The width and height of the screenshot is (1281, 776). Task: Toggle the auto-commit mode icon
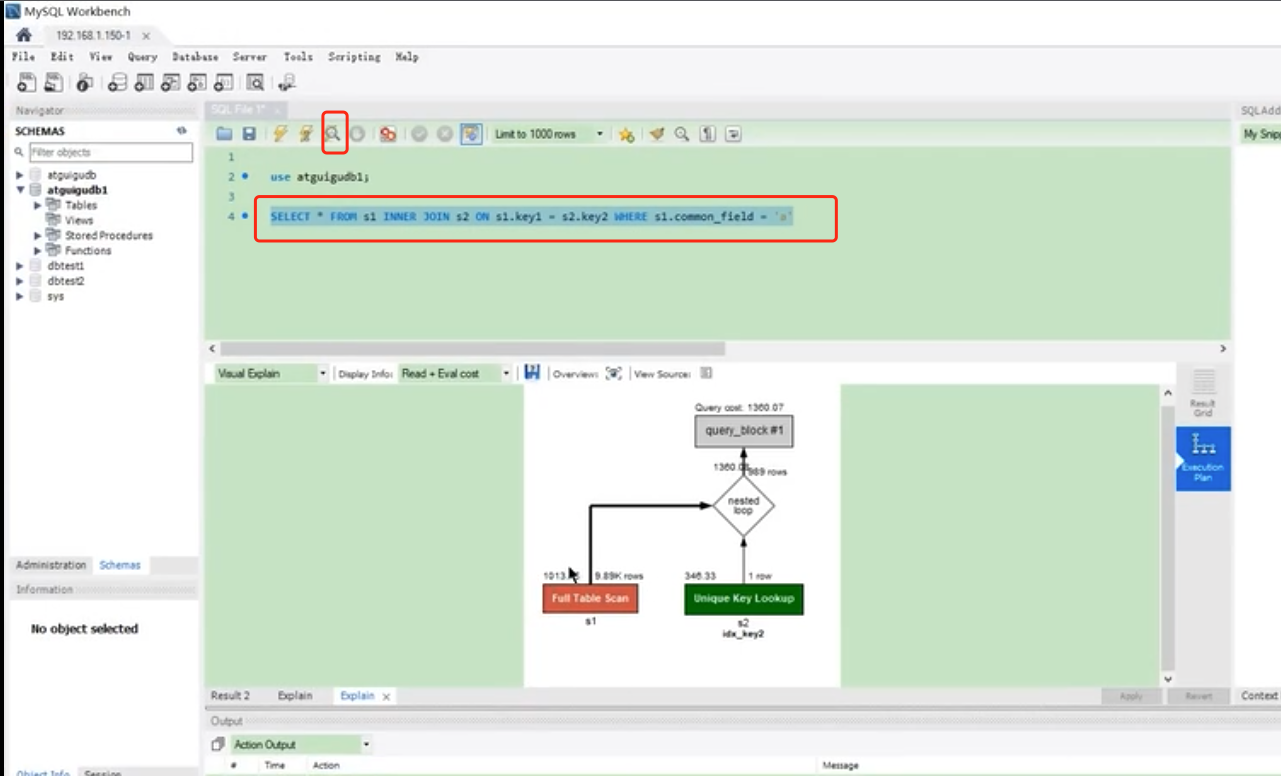(x=471, y=134)
